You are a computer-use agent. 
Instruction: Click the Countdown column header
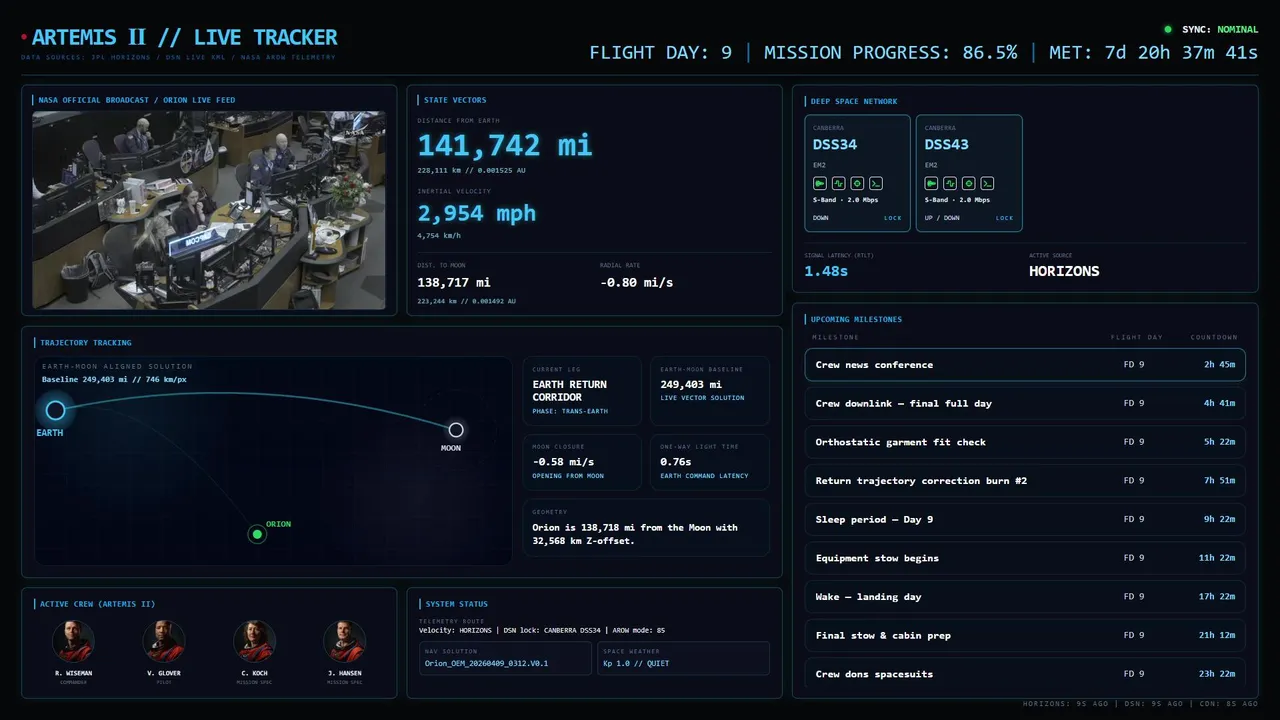(x=1214, y=337)
